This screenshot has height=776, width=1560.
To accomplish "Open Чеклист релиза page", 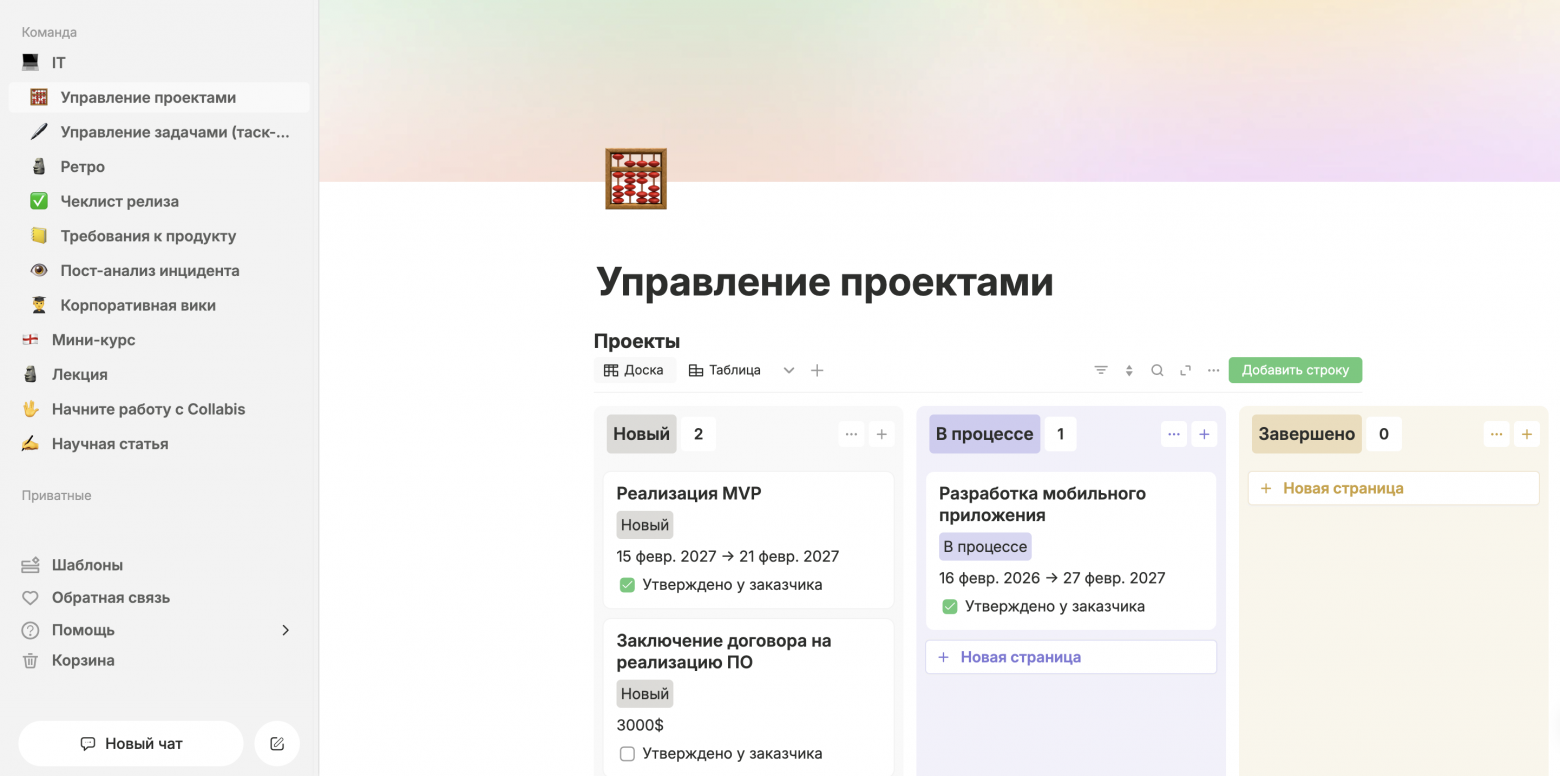I will 159,201.
